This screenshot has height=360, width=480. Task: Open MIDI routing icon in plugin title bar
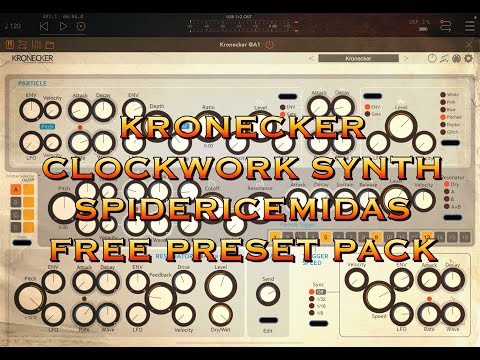tap(23, 44)
